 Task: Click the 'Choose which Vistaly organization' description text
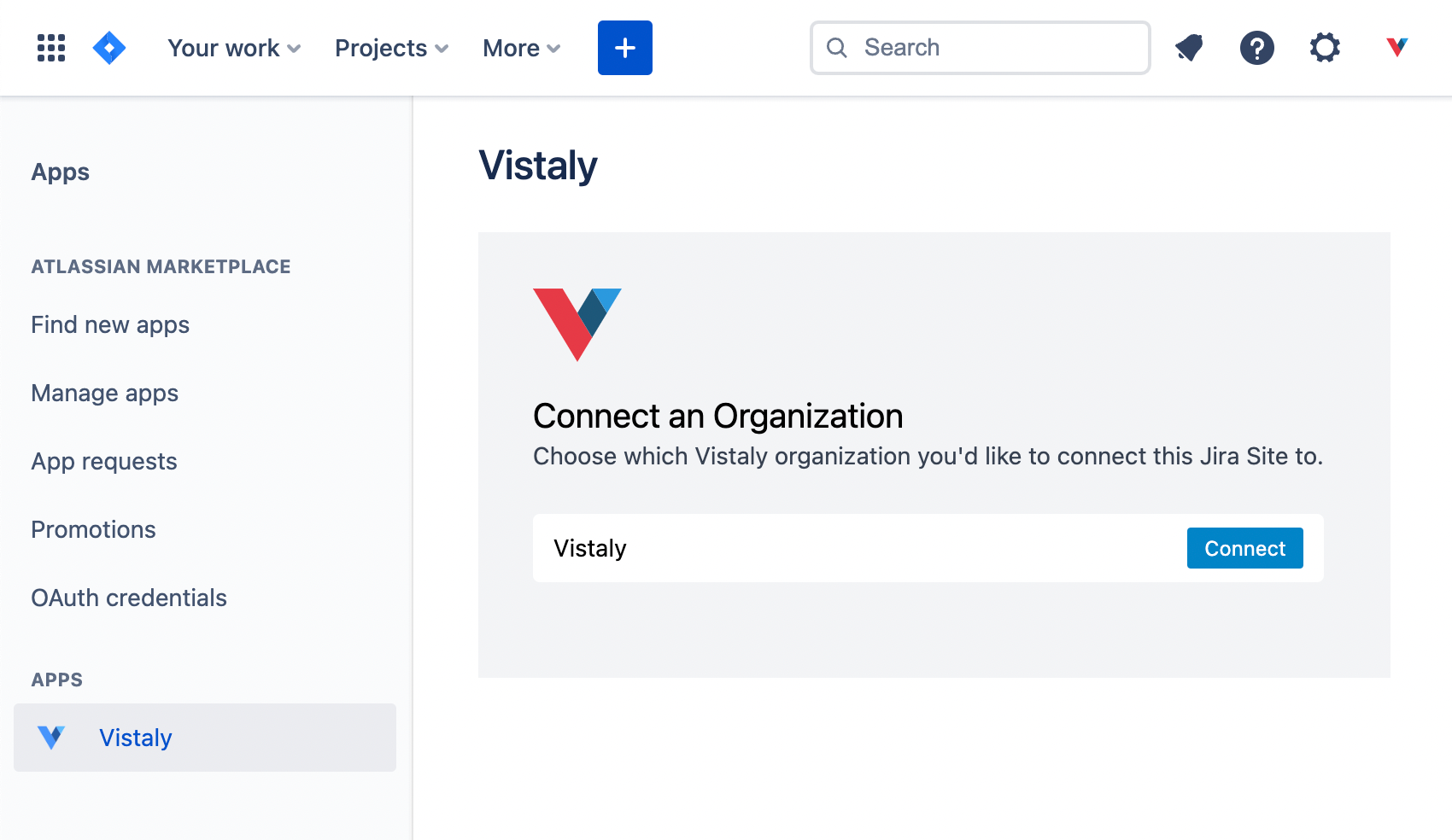tap(928, 456)
